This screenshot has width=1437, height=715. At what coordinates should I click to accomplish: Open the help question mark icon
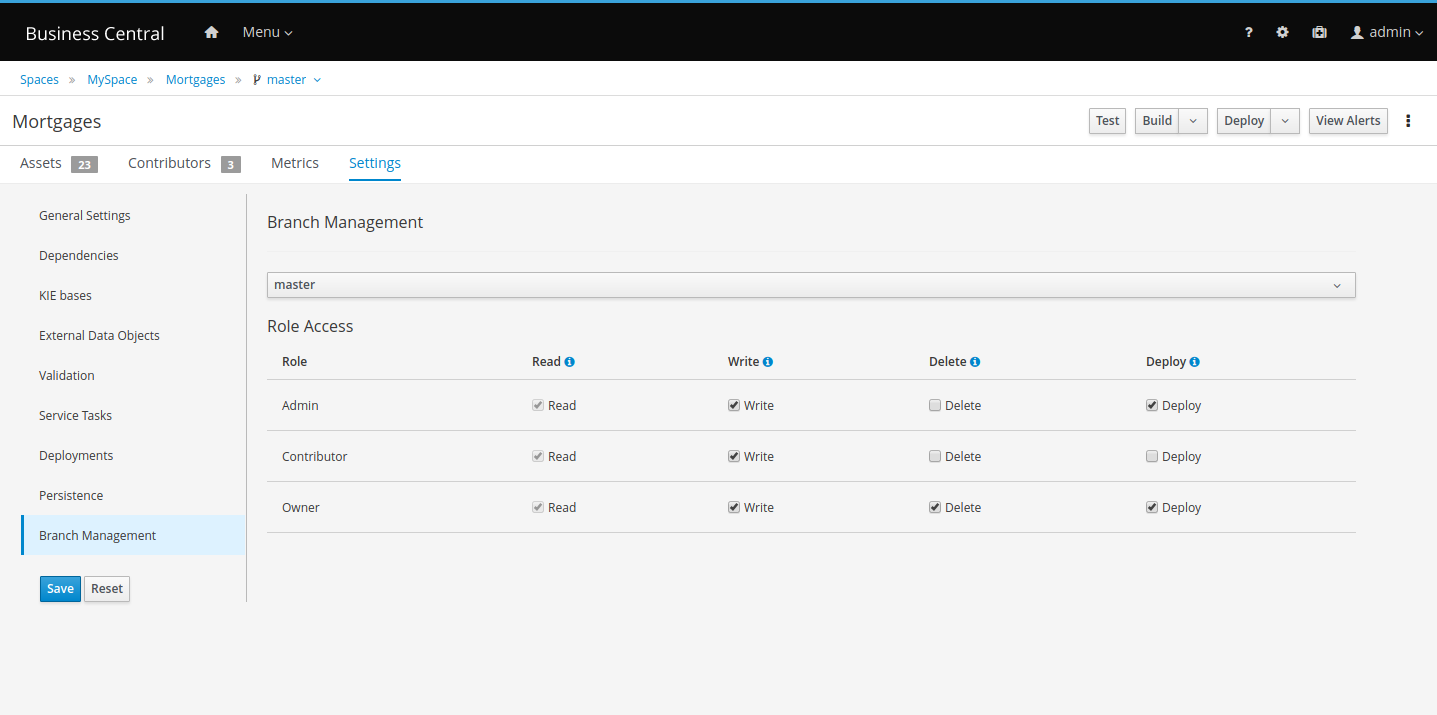(x=1248, y=32)
